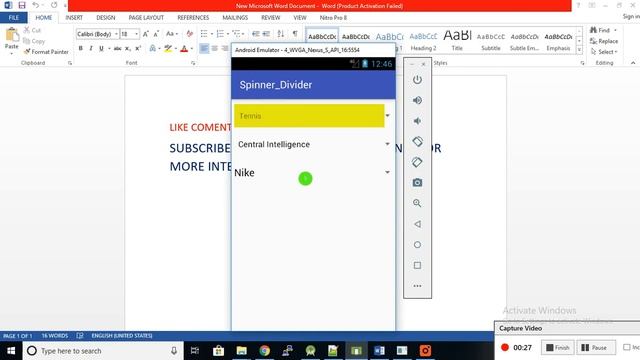
Task: Raise volume with emulator volume up icon
Action: [x=417, y=100]
